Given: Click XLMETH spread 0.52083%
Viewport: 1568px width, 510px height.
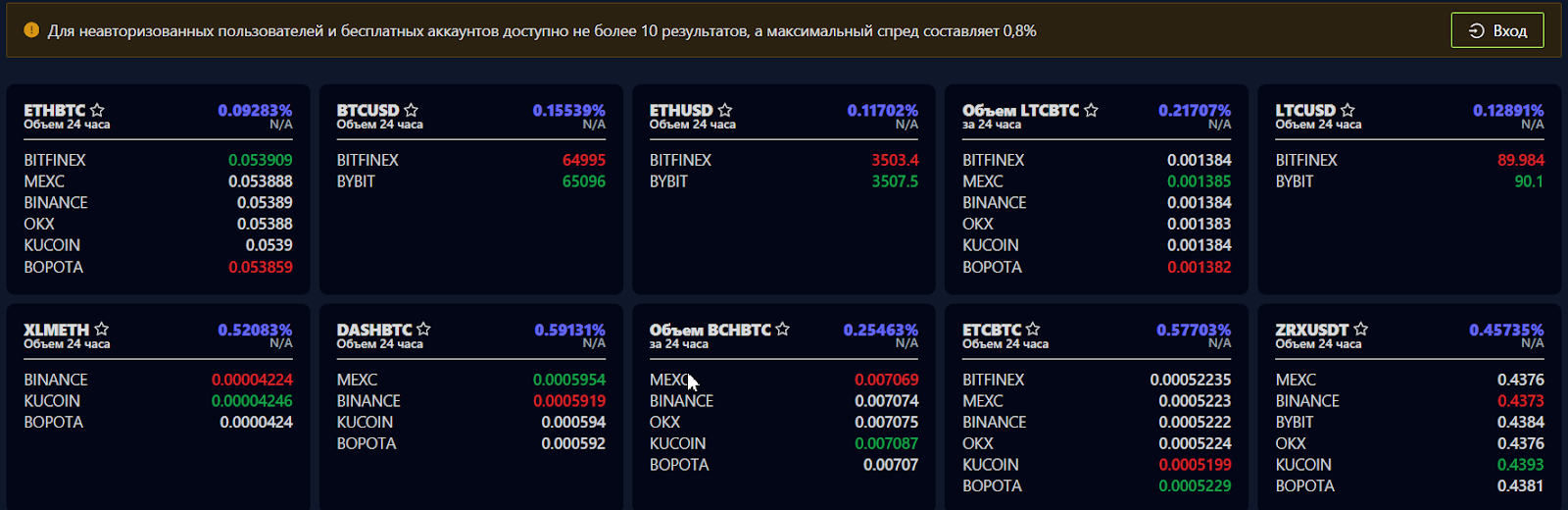Looking at the screenshot, I should [x=255, y=331].
